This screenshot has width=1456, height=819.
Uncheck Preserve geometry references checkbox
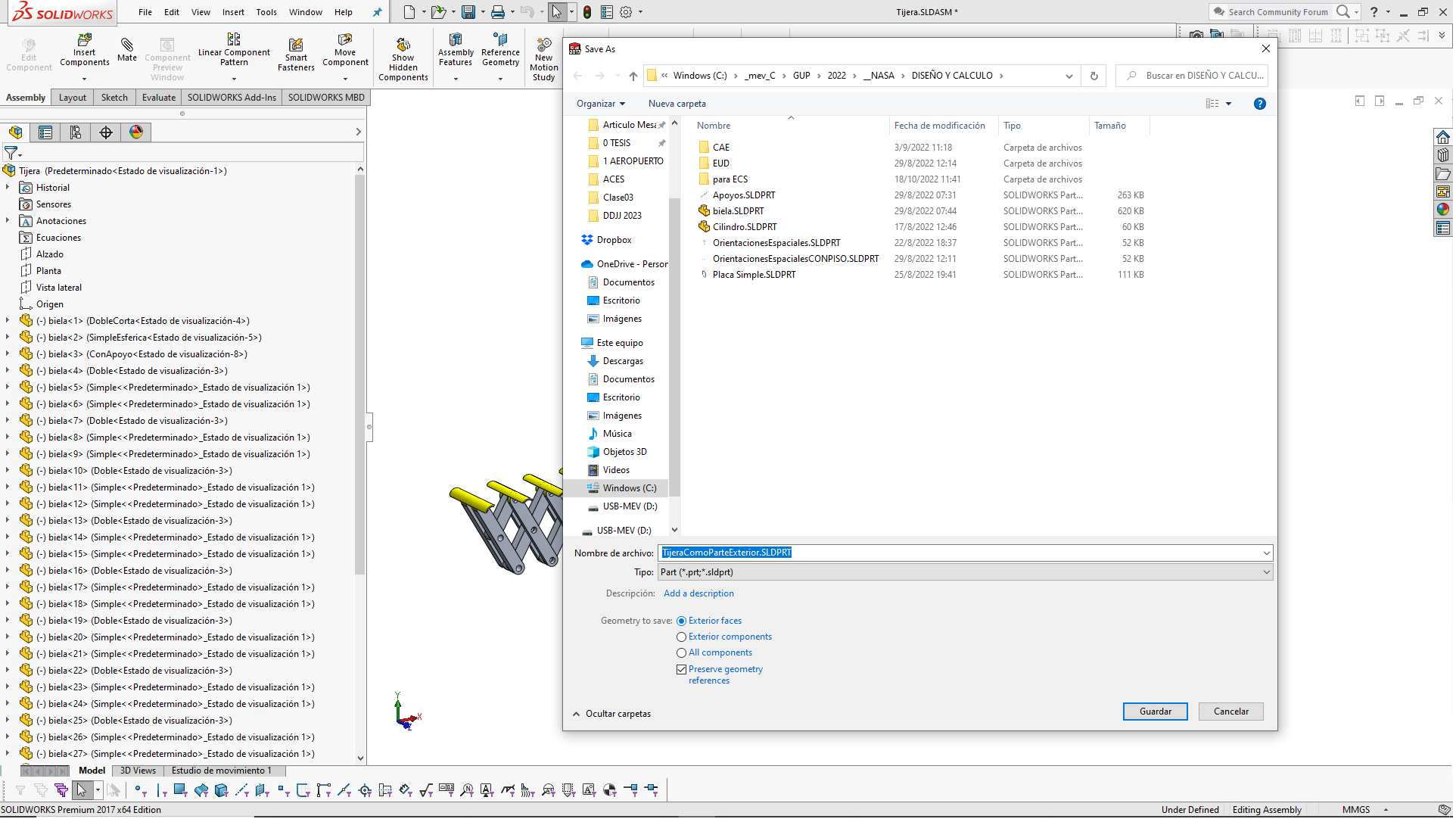681,670
